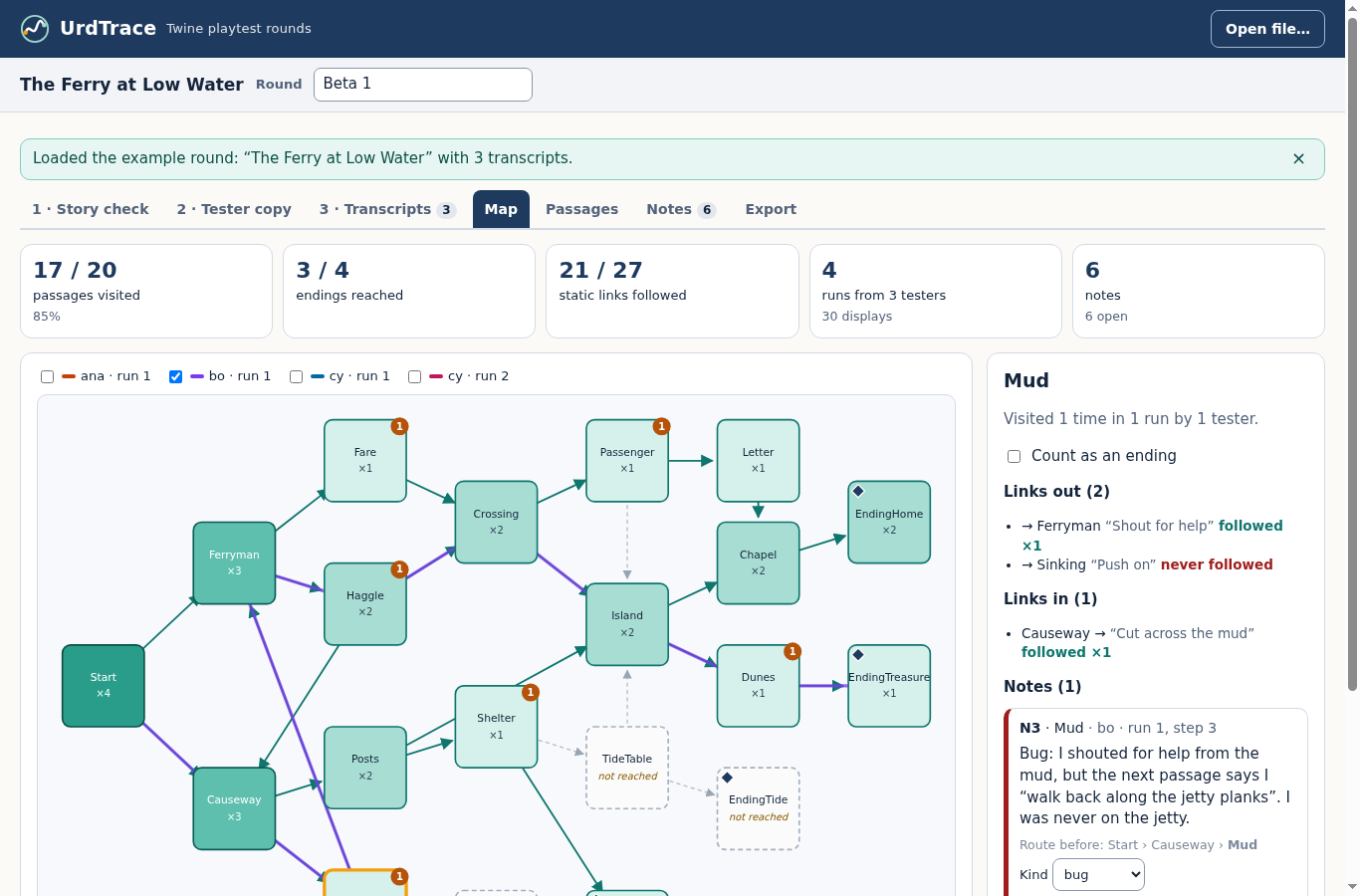Select the Letter passage node
This screenshot has width=1360, height=896.
(x=758, y=461)
